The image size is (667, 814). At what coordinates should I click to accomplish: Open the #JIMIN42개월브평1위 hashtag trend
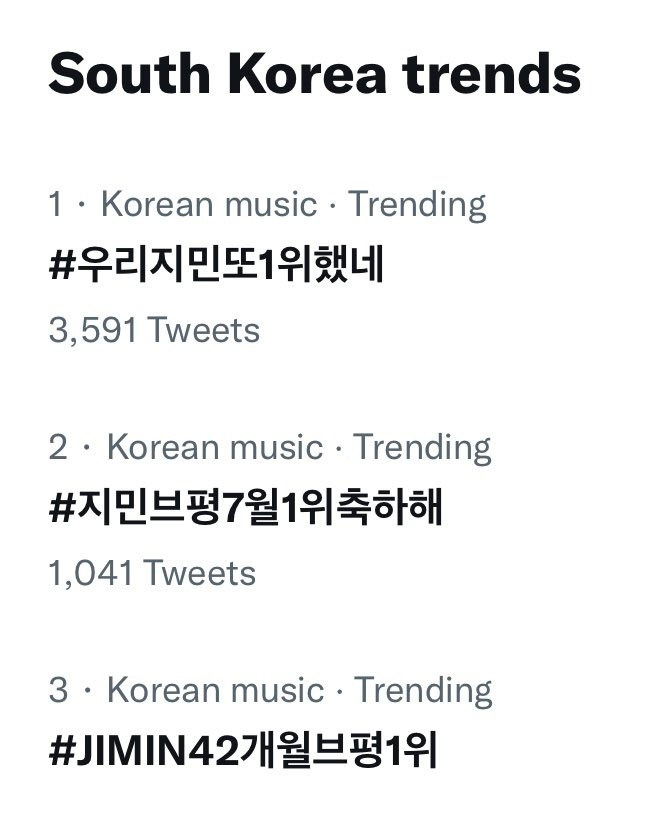tap(243, 751)
